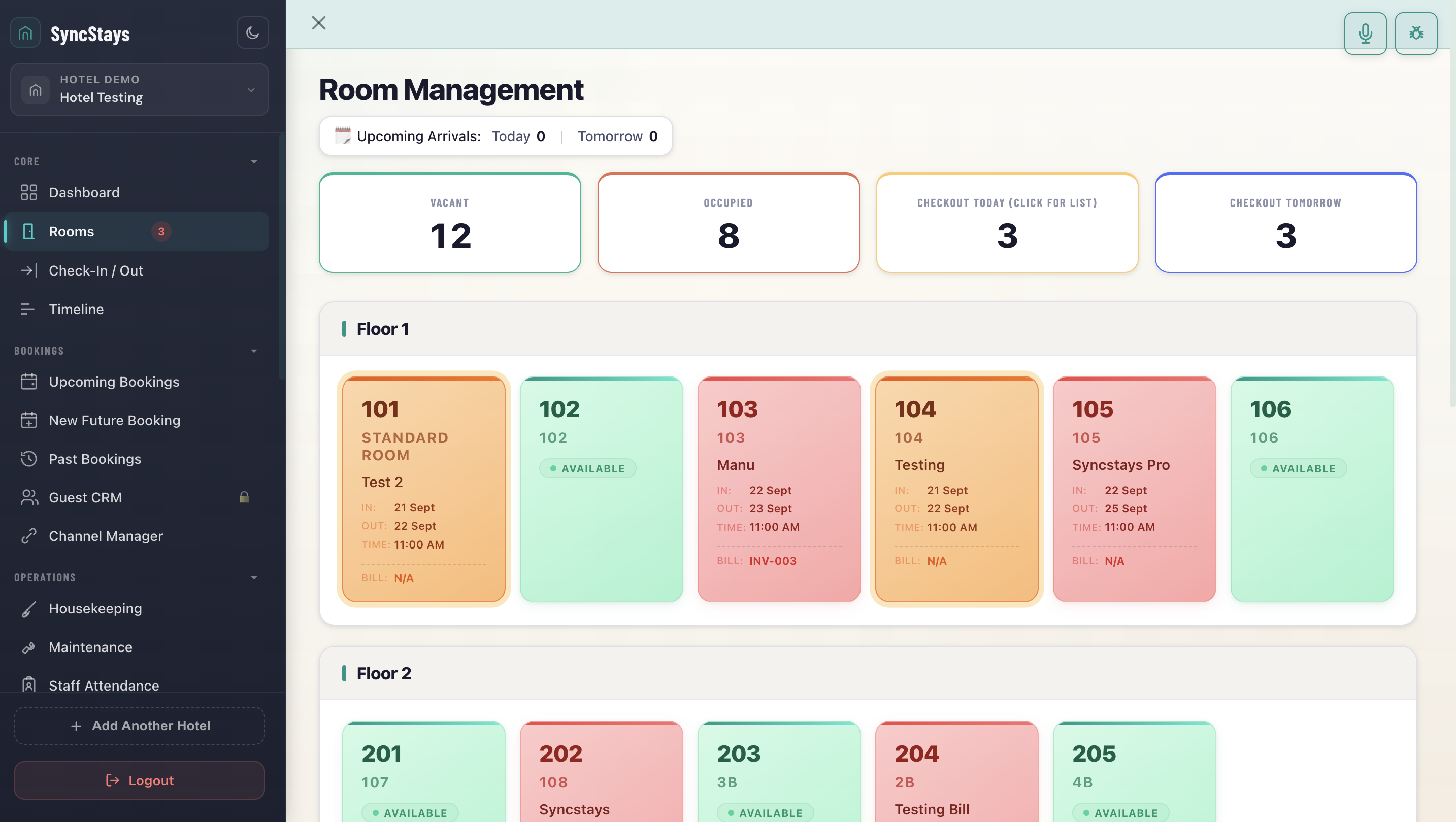This screenshot has height=822, width=1456.
Task: Open the Vacant rooms stat card
Action: coord(450,223)
